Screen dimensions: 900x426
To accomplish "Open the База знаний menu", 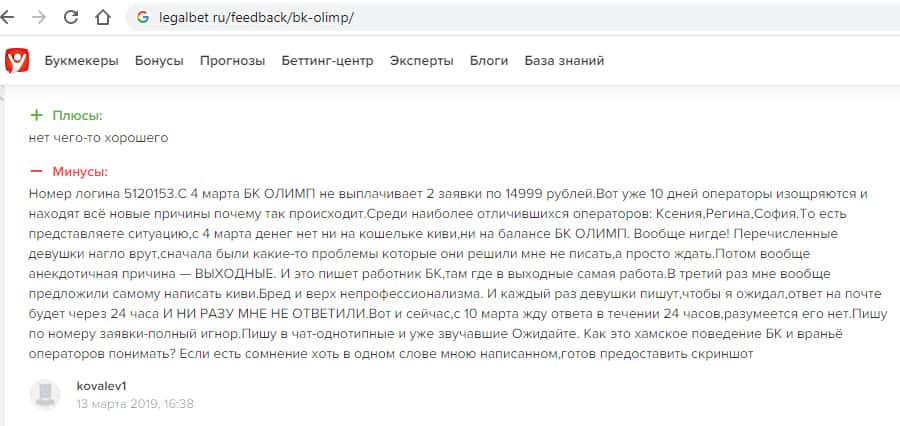I will point(564,61).
